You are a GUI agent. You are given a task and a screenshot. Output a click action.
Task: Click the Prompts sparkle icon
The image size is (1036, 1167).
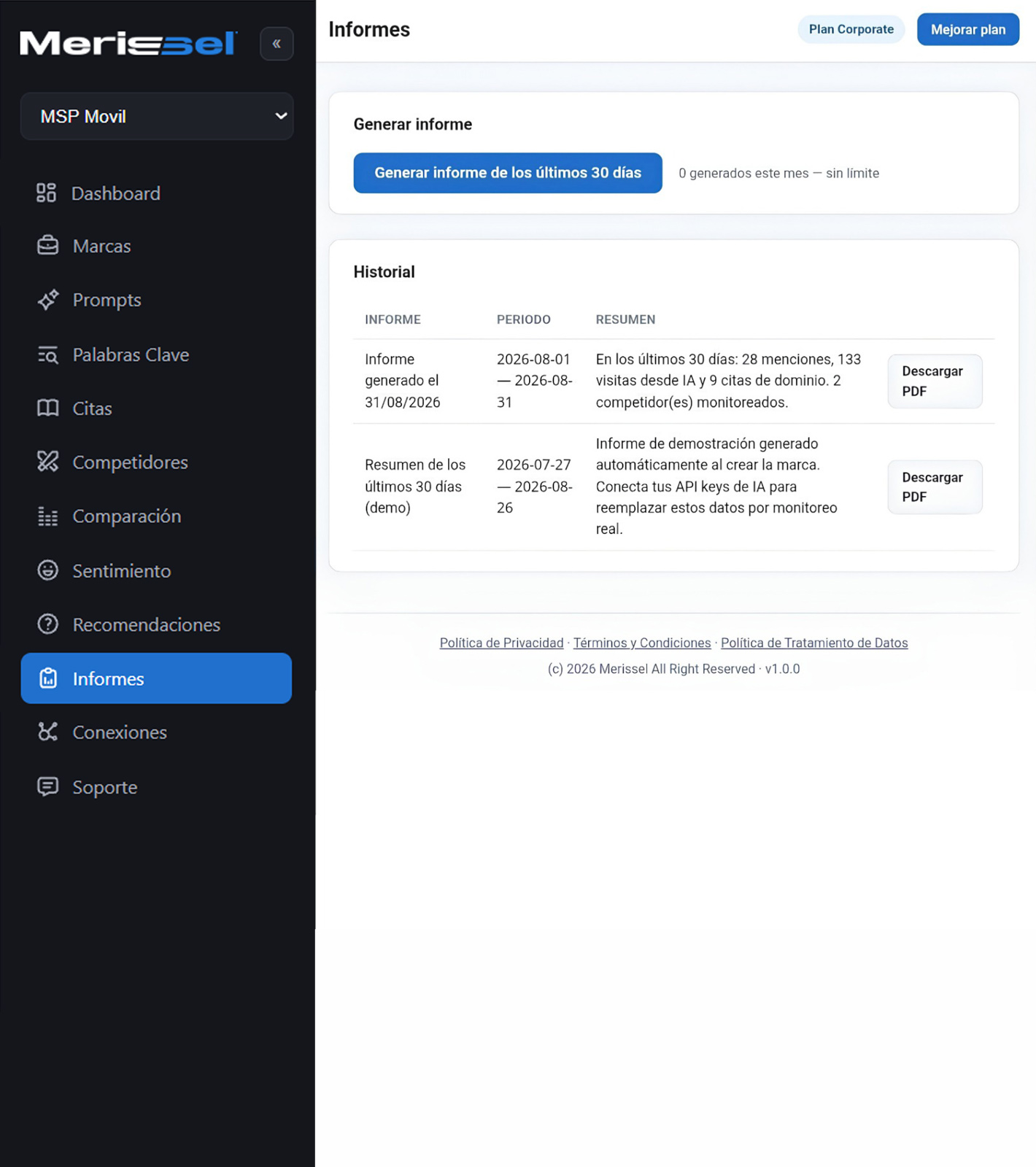48,300
